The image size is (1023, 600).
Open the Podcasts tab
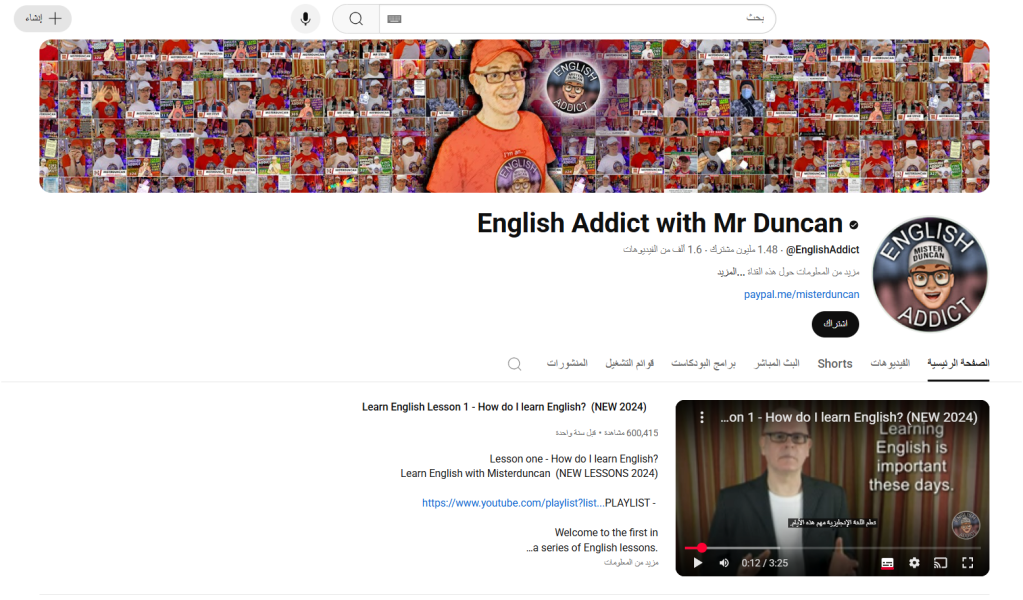(703, 363)
